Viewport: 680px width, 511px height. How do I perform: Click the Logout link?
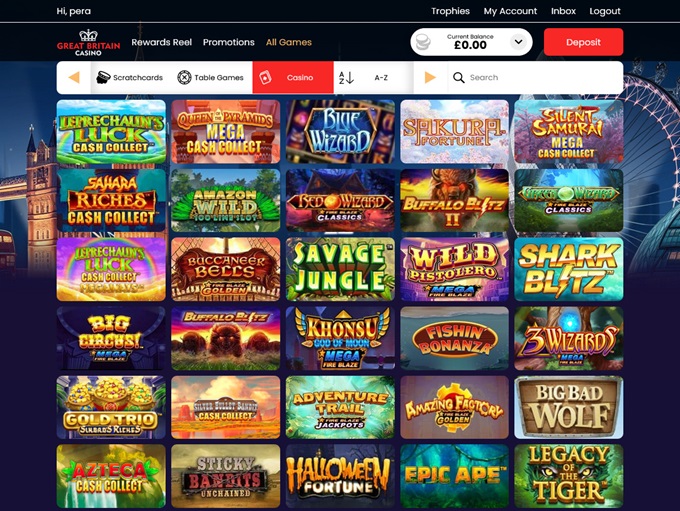(605, 11)
